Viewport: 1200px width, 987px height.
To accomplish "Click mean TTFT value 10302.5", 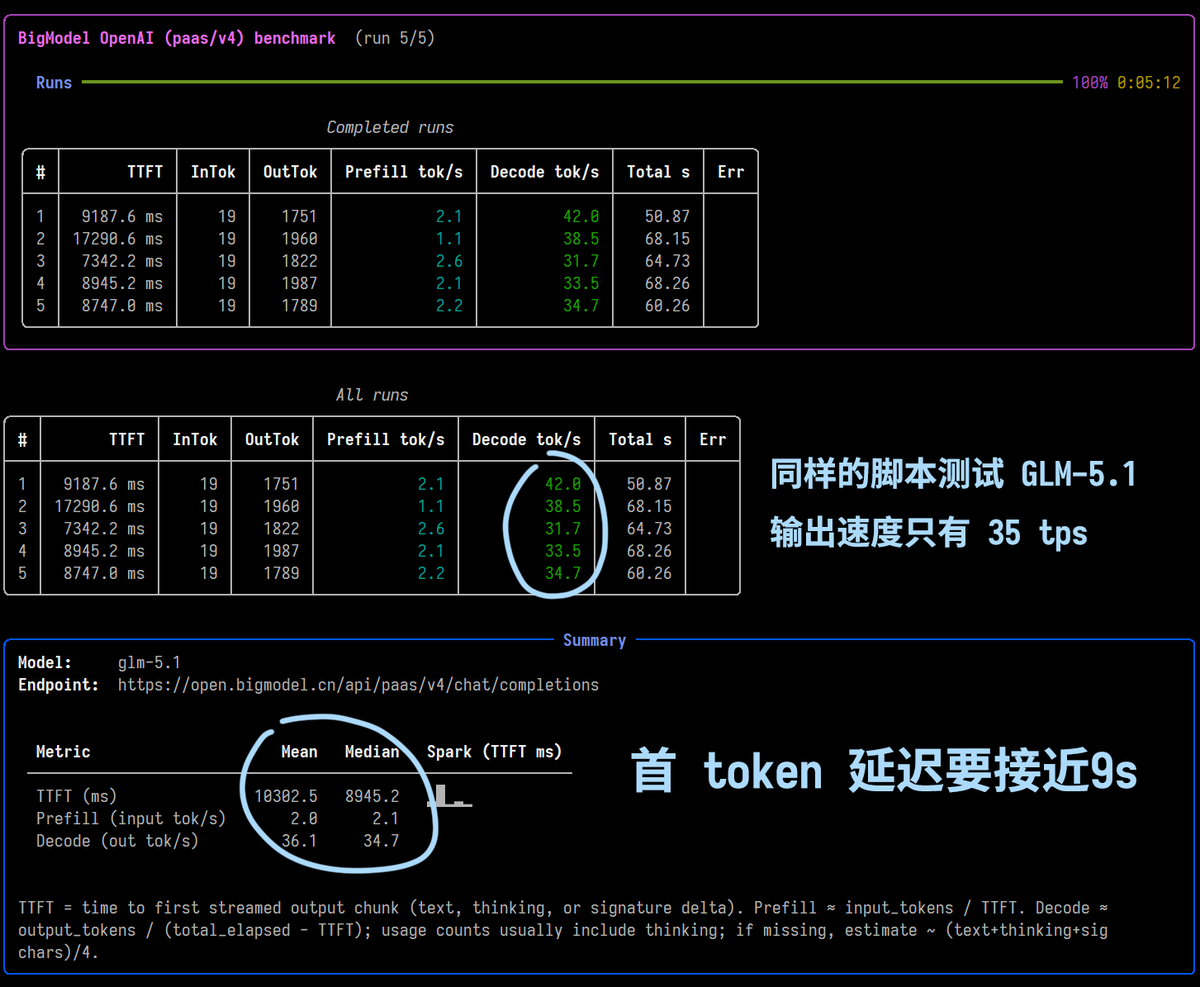I will coord(286,797).
